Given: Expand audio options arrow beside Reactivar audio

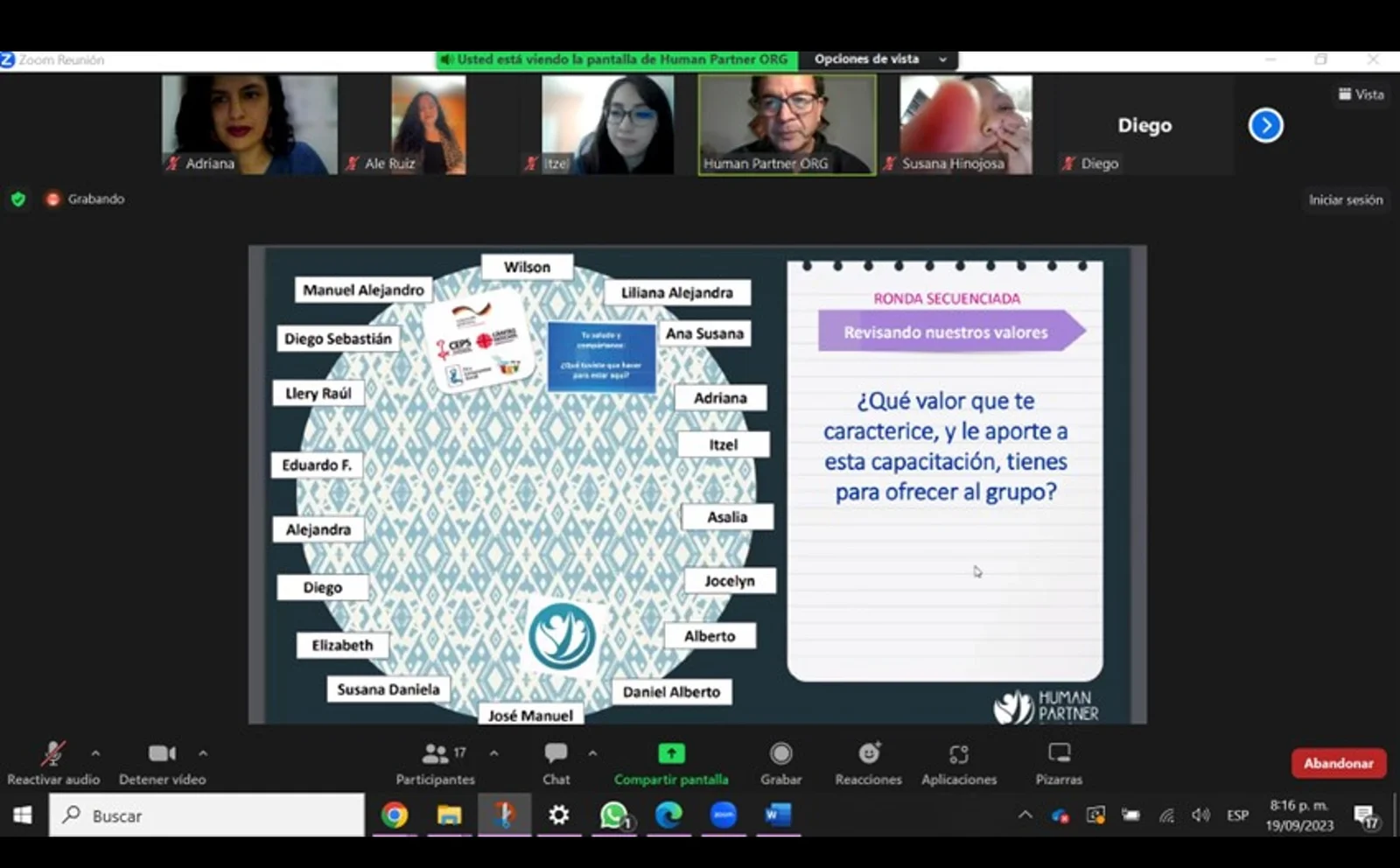Looking at the screenshot, I should click(95, 753).
